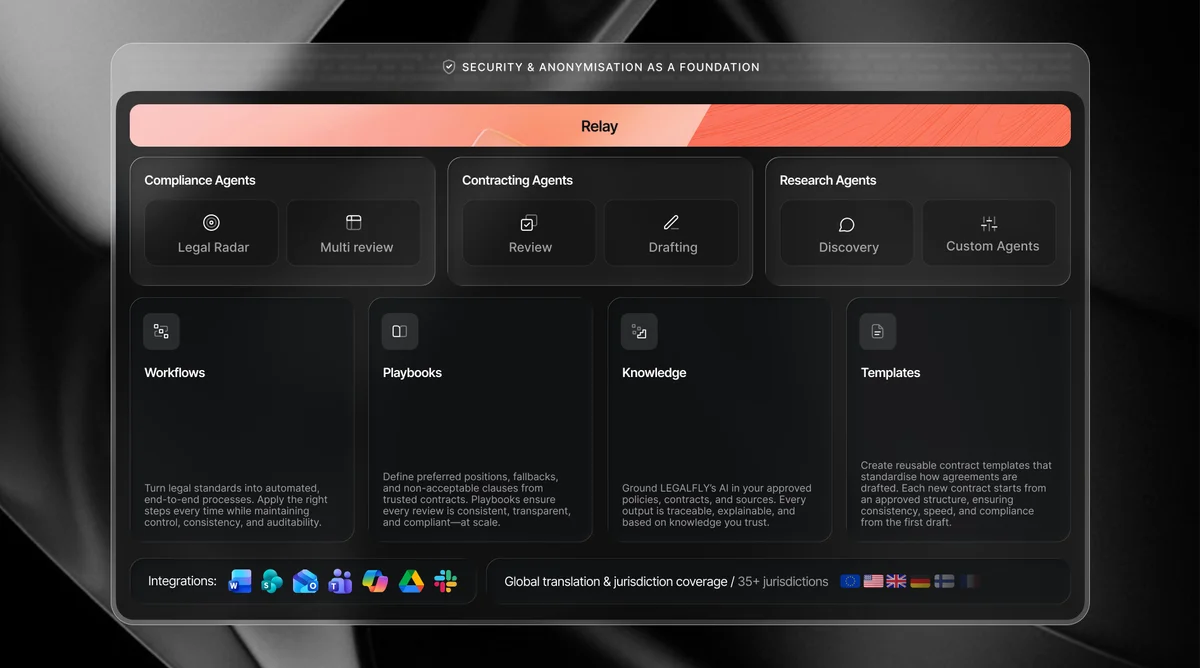
Task: Click the Relay banner
Action: pyautogui.click(x=599, y=125)
